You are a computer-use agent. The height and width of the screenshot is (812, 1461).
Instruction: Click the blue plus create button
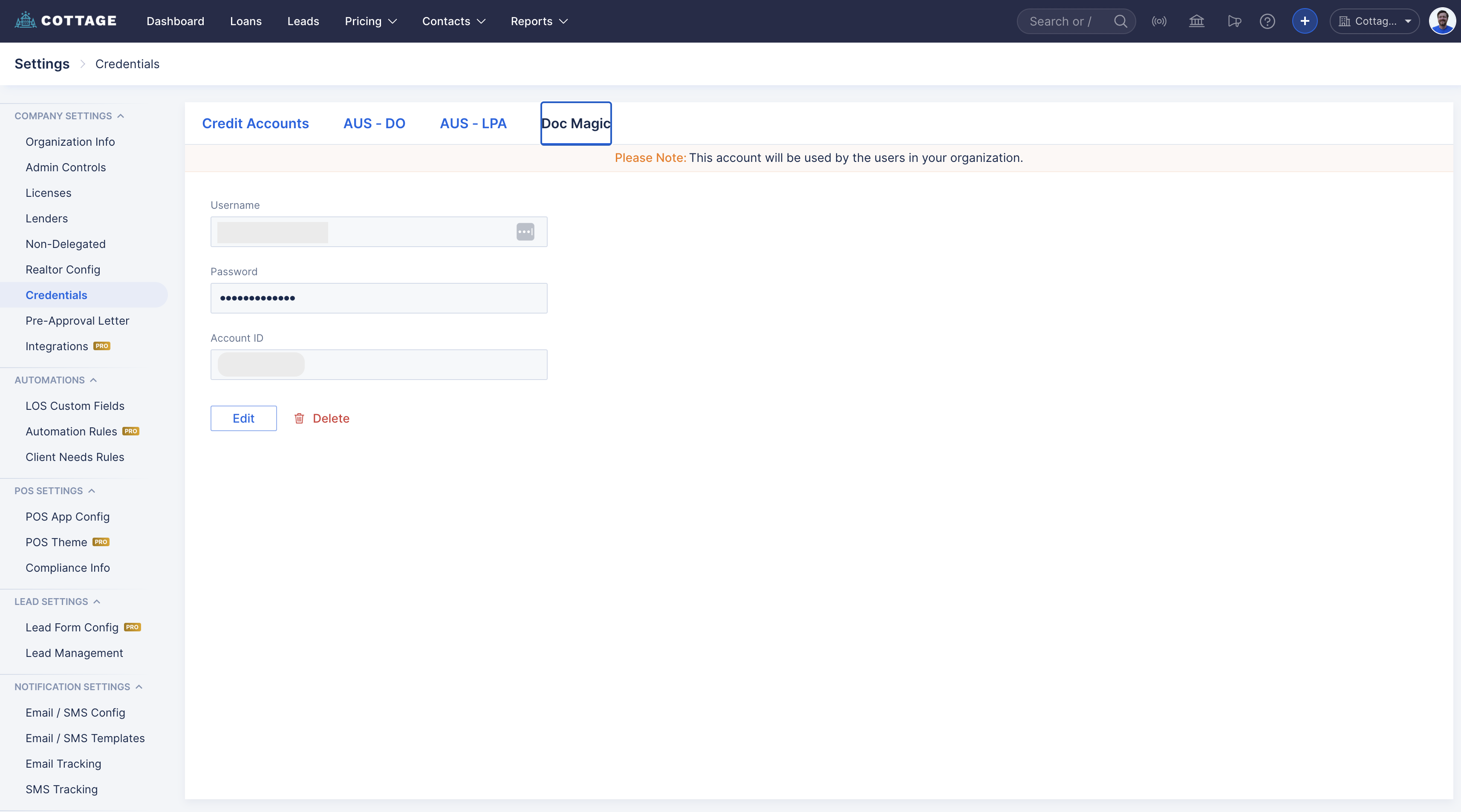click(x=1305, y=22)
